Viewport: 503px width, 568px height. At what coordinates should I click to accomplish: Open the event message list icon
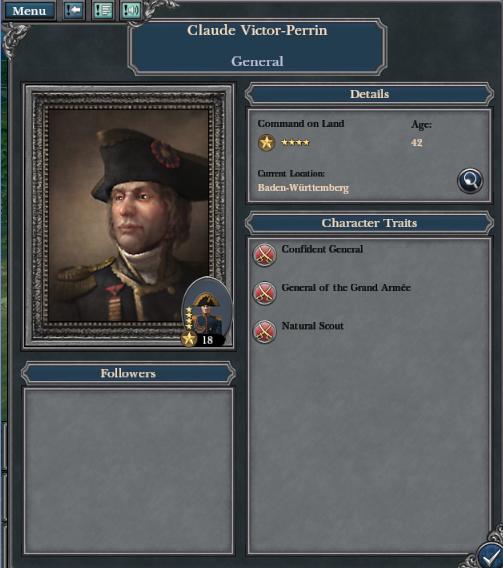(x=102, y=10)
